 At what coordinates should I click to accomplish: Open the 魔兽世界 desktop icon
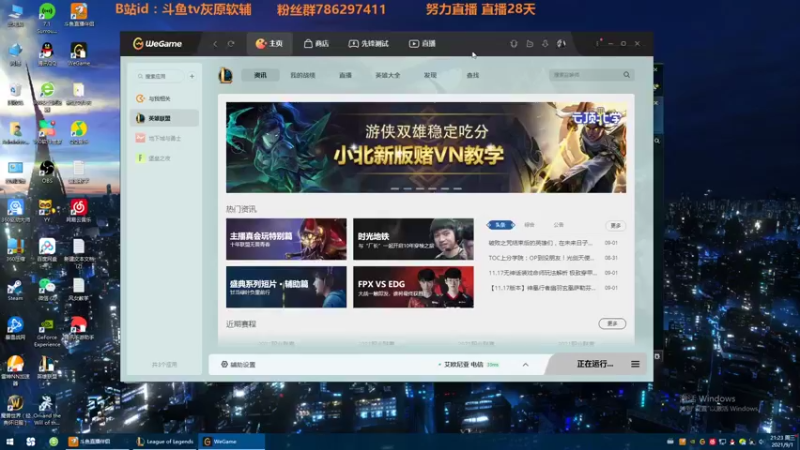(x=15, y=411)
